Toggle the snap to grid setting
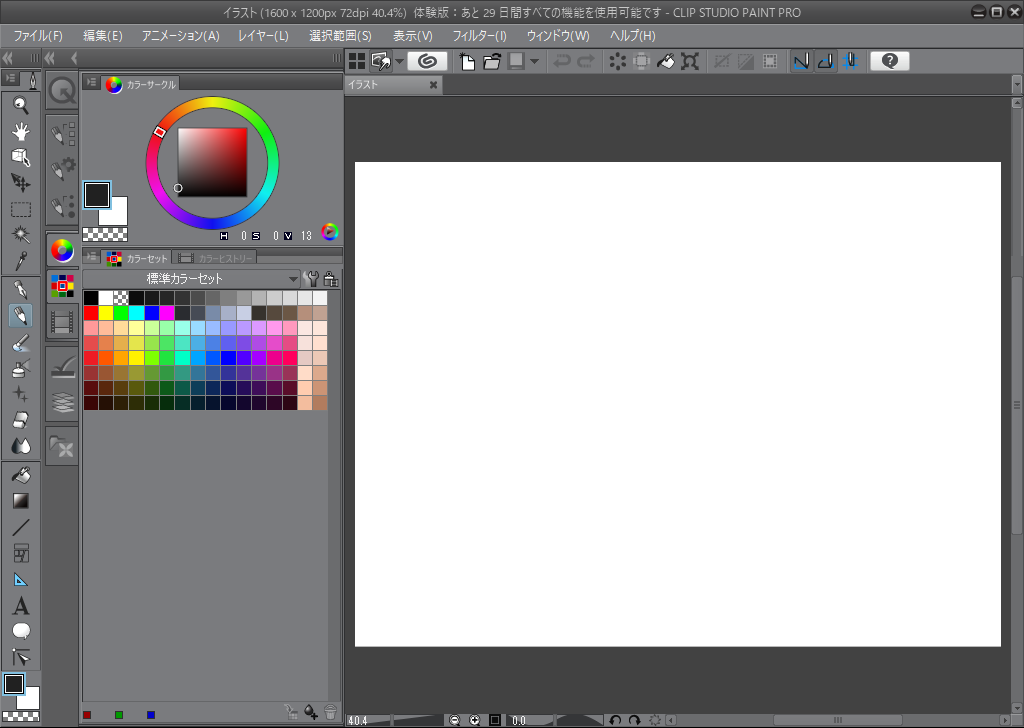The image size is (1024, 728). [x=851, y=61]
